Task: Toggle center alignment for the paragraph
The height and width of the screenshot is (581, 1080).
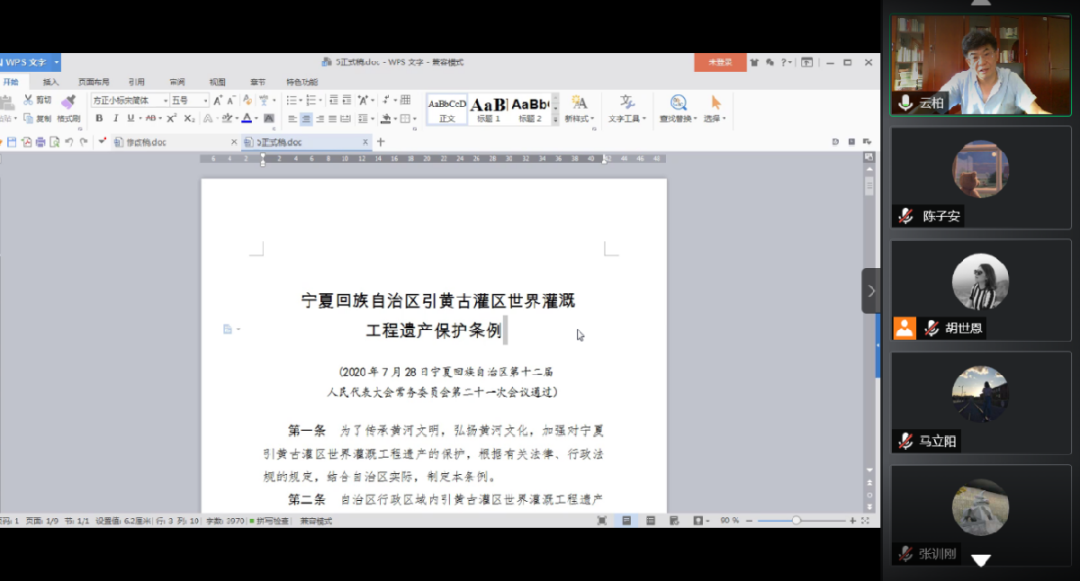Action: (307, 119)
